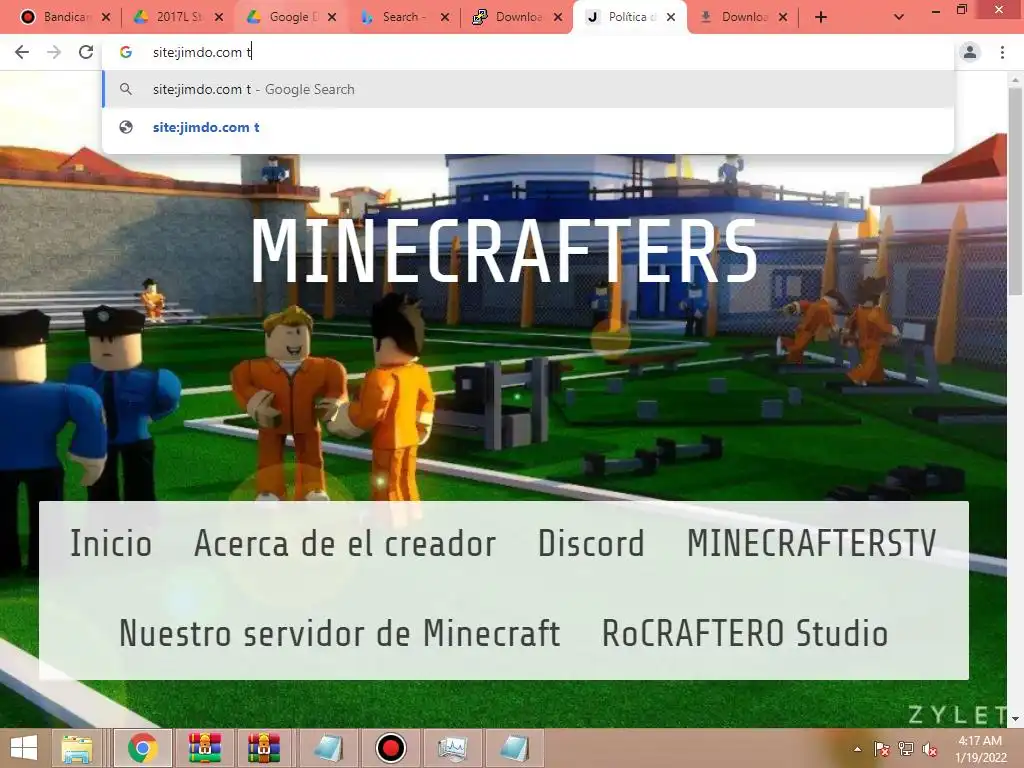Open the Chrome profile avatar

(x=970, y=52)
